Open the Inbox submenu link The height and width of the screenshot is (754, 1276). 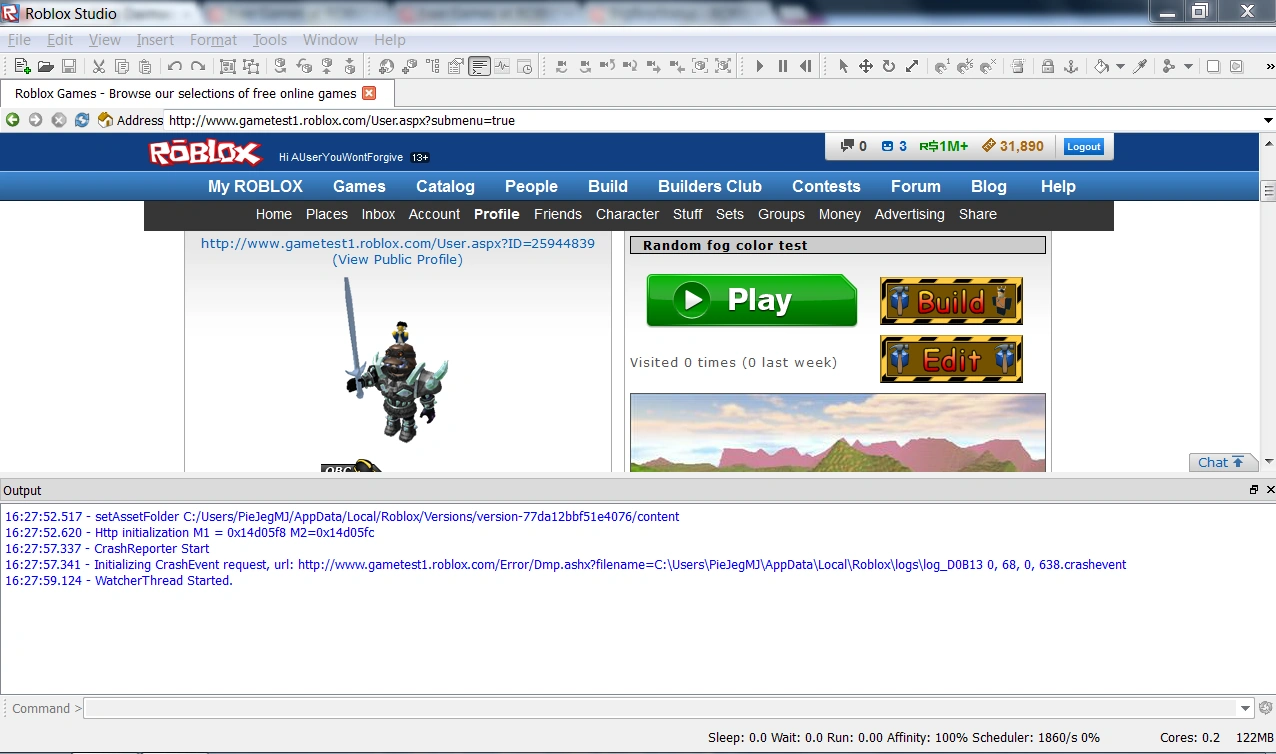[378, 214]
